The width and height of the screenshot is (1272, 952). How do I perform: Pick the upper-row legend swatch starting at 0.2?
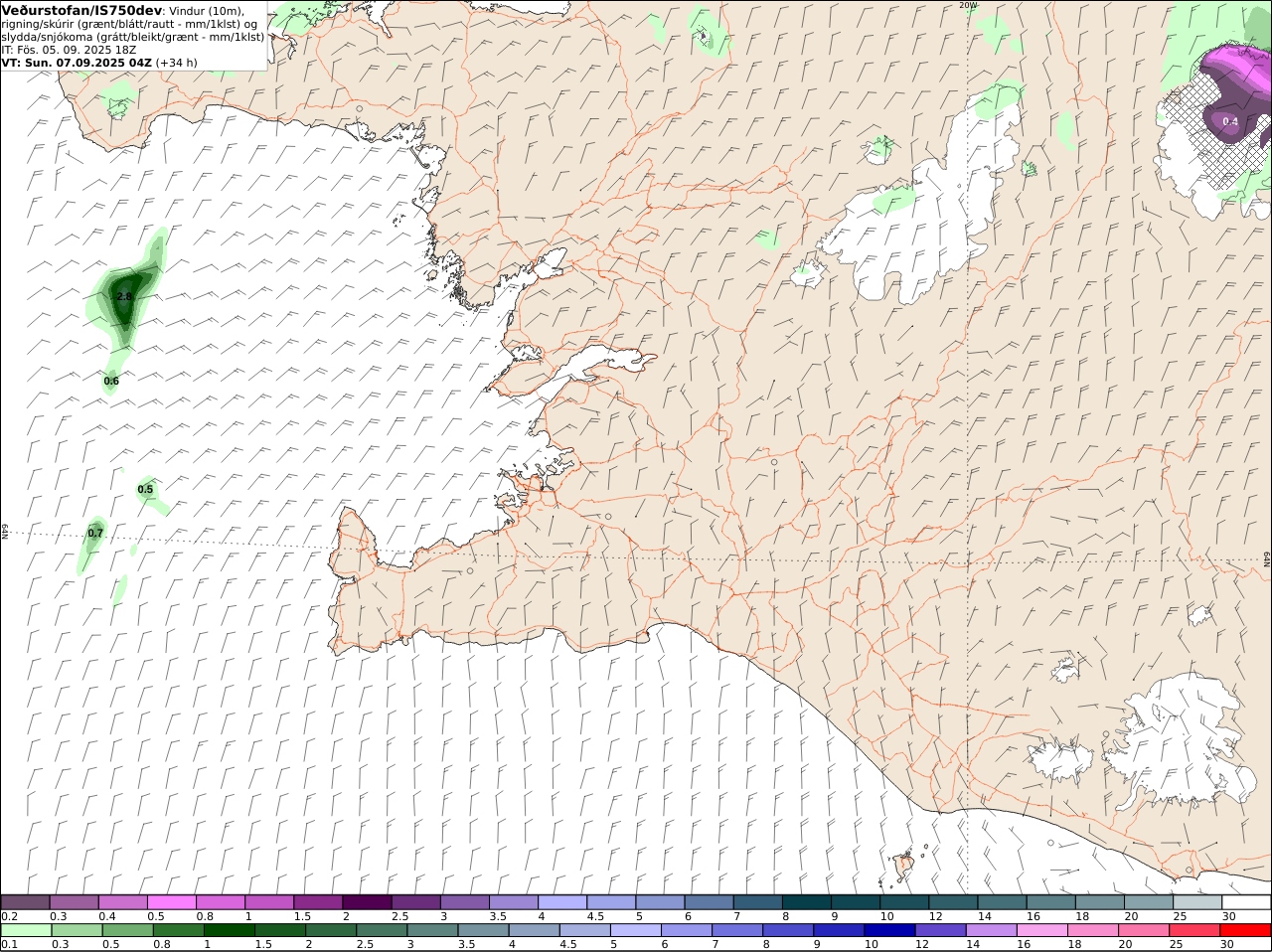point(25,902)
